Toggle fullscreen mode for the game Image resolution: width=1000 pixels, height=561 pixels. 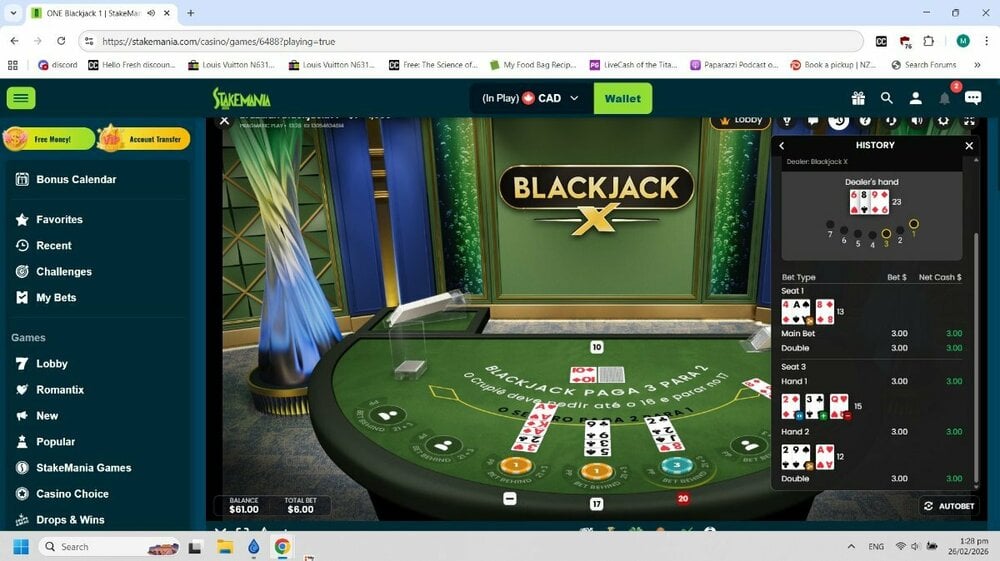coord(968,121)
